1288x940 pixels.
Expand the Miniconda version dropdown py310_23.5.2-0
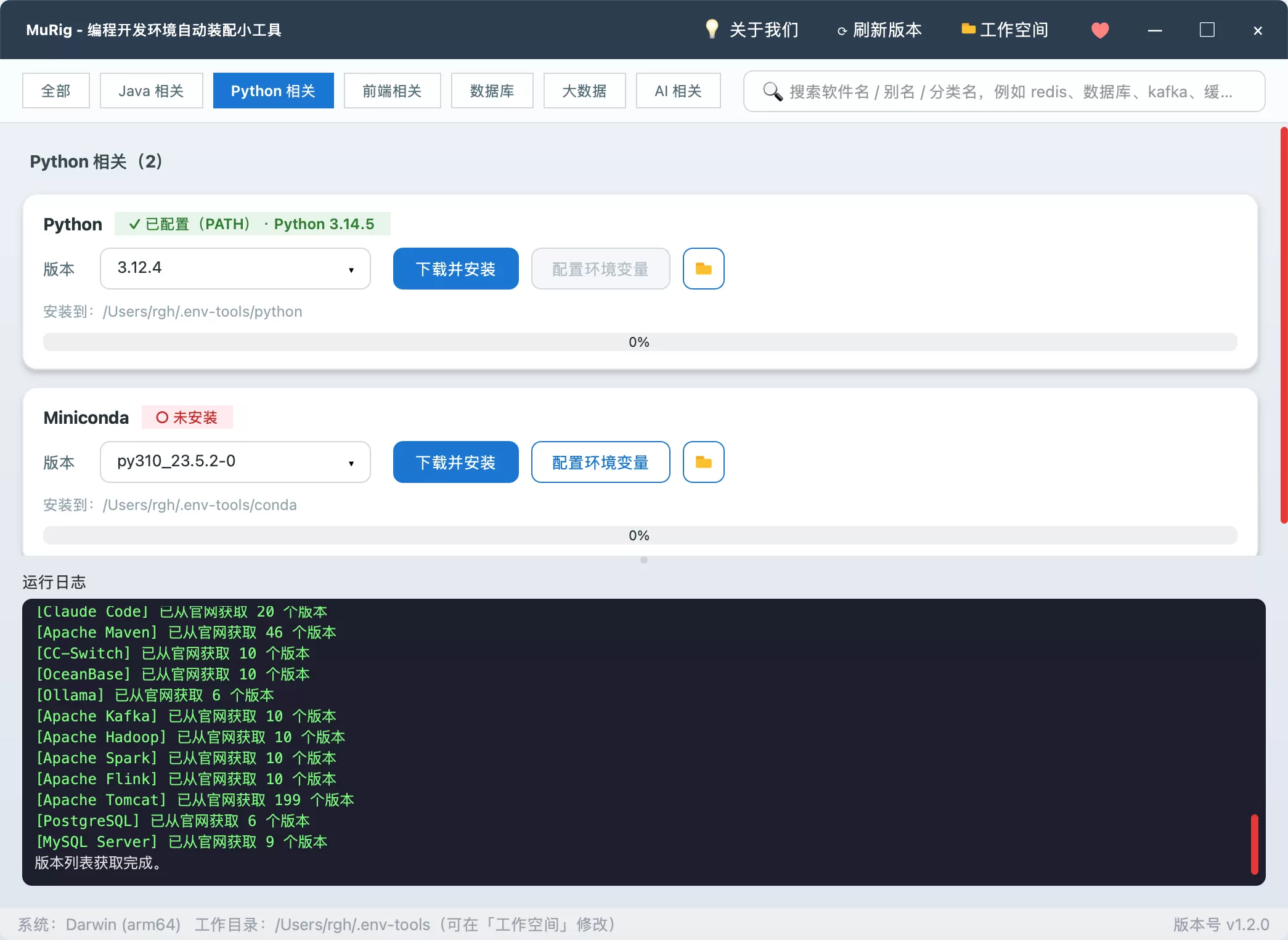coord(235,462)
